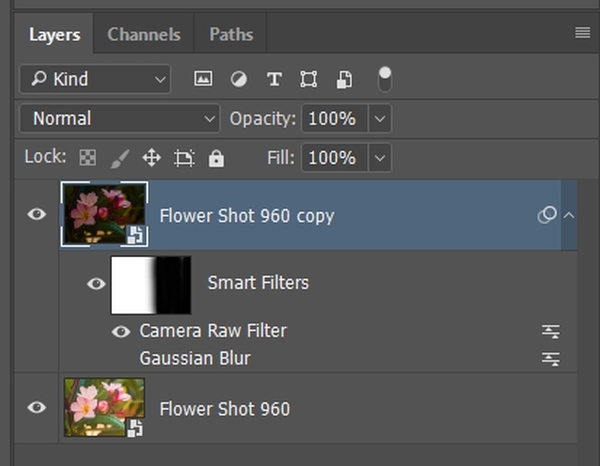Select the Smart Filters mask thumbnail
Image resolution: width=600 pixels, height=466 pixels.
[150, 283]
